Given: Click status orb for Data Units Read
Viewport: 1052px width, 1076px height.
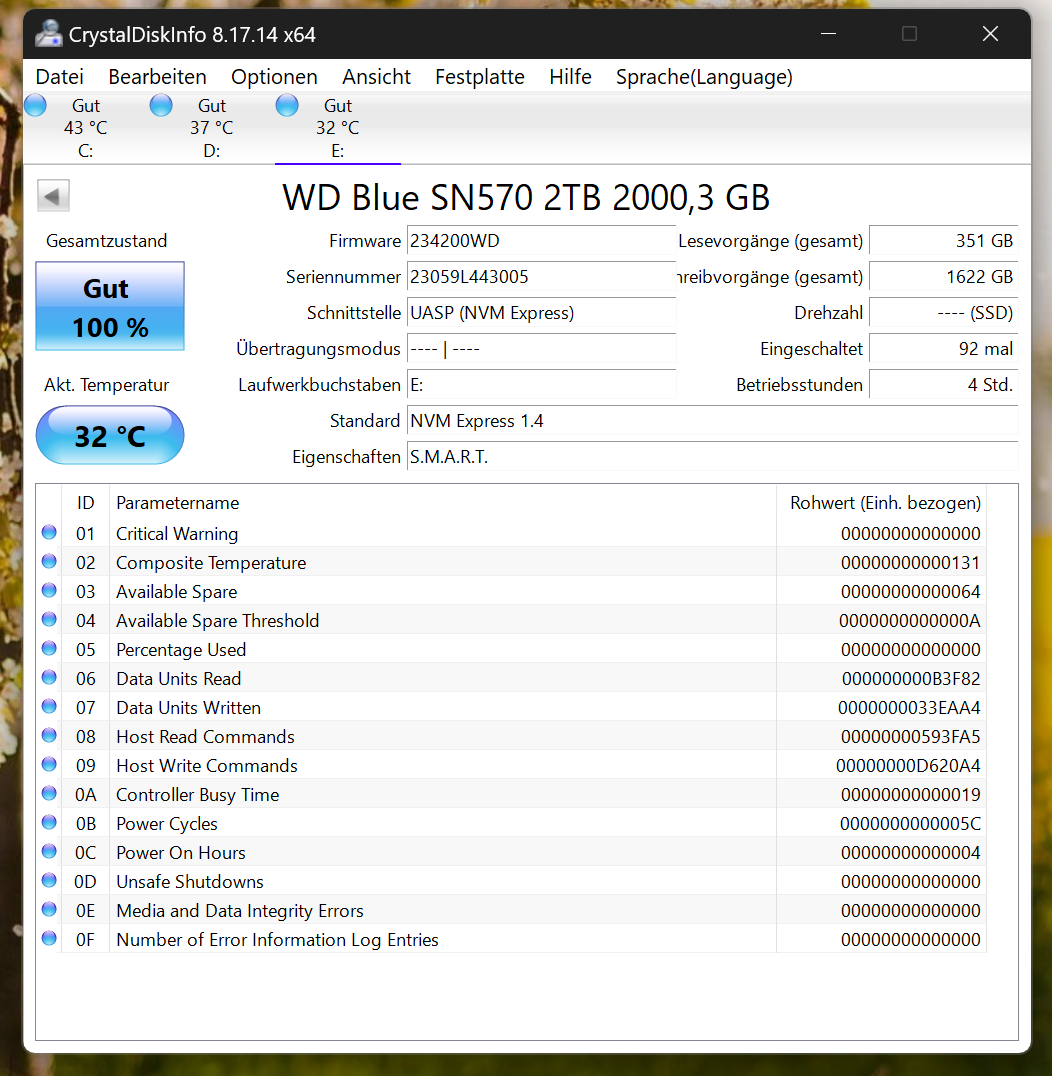Looking at the screenshot, I should pyautogui.click(x=49, y=677).
